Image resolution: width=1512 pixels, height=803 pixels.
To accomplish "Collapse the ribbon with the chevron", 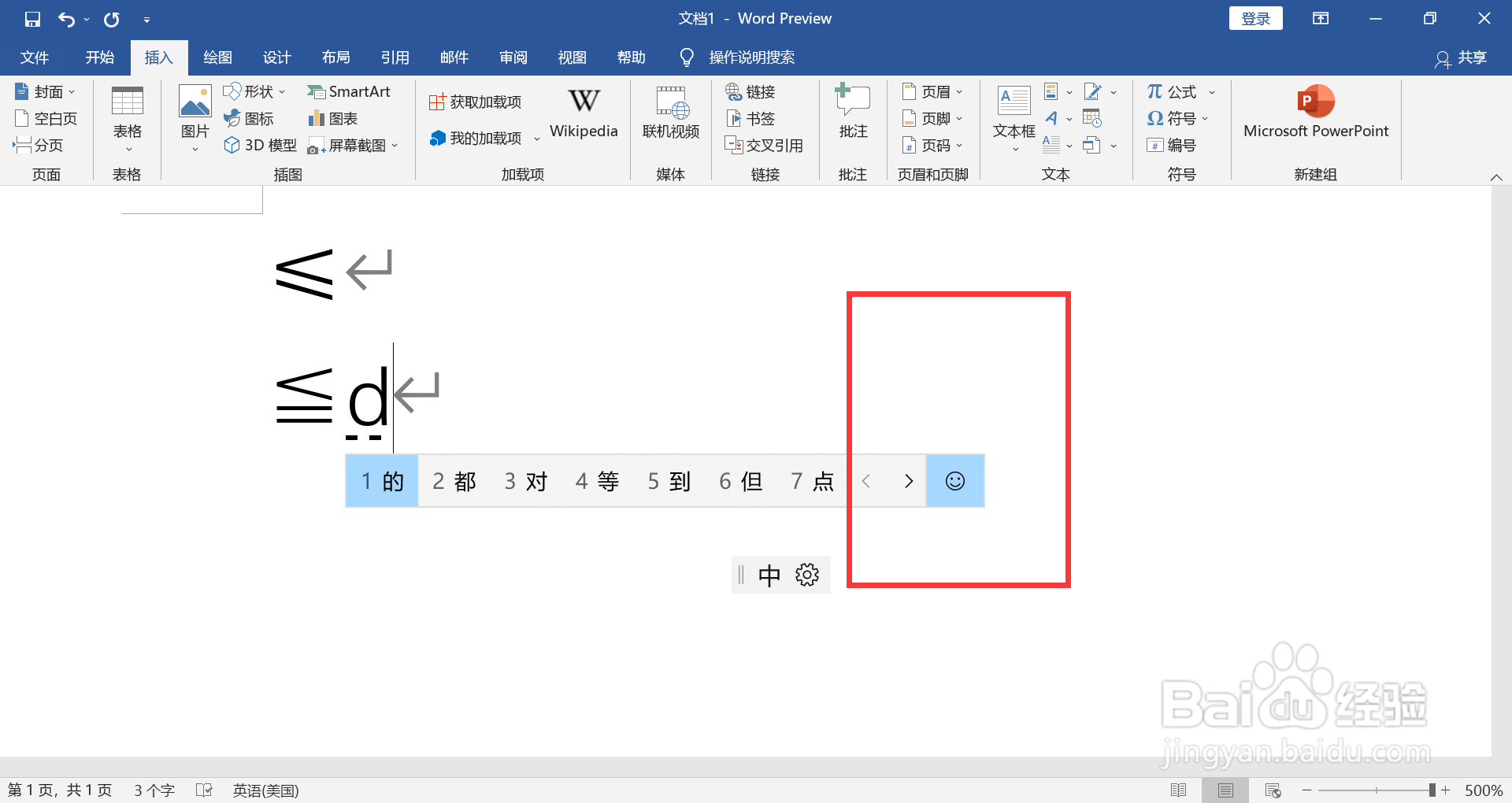I will click(1496, 177).
